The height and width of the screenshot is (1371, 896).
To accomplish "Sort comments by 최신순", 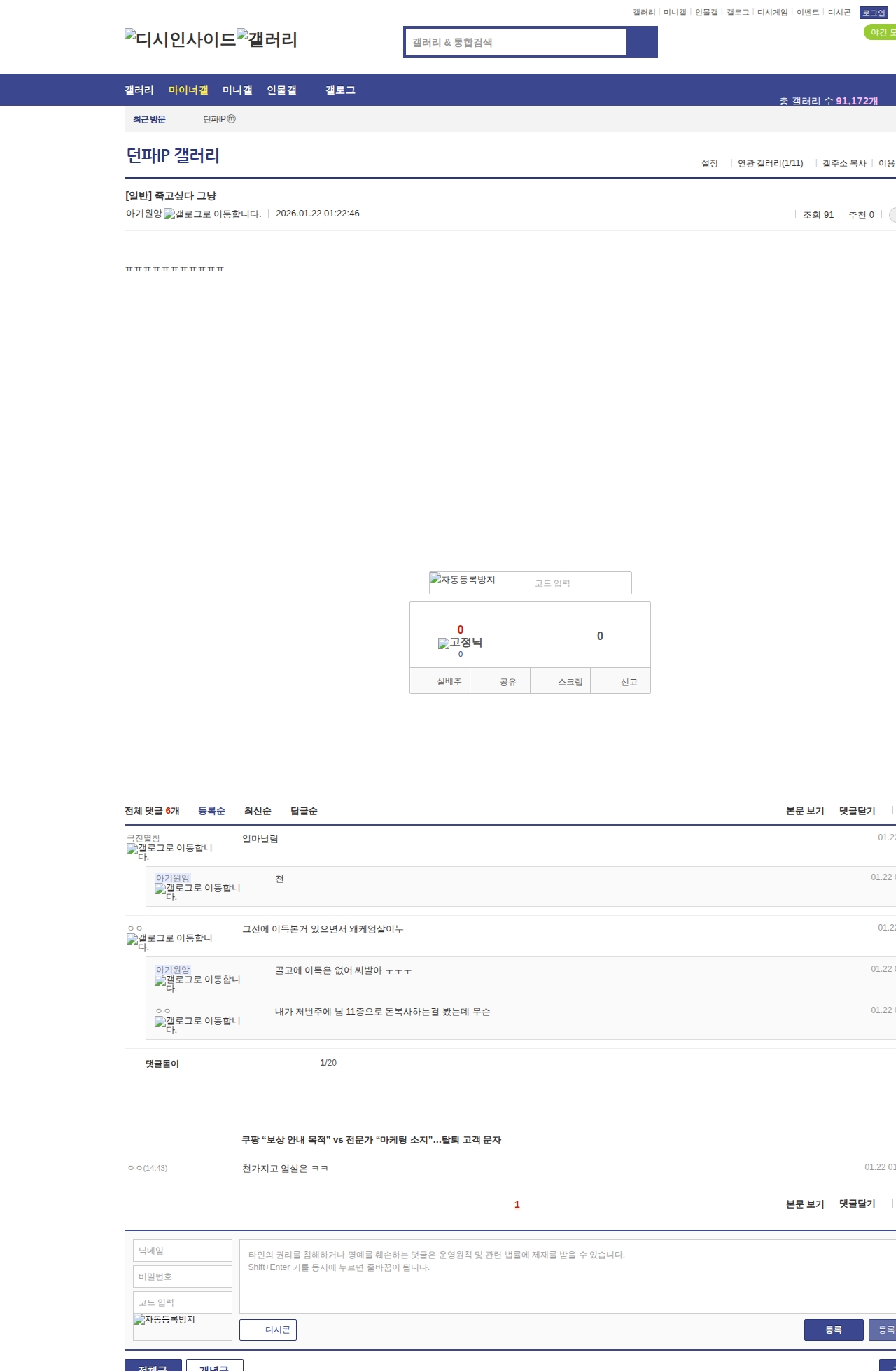I will pyautogui.click(x=258, y=811).
